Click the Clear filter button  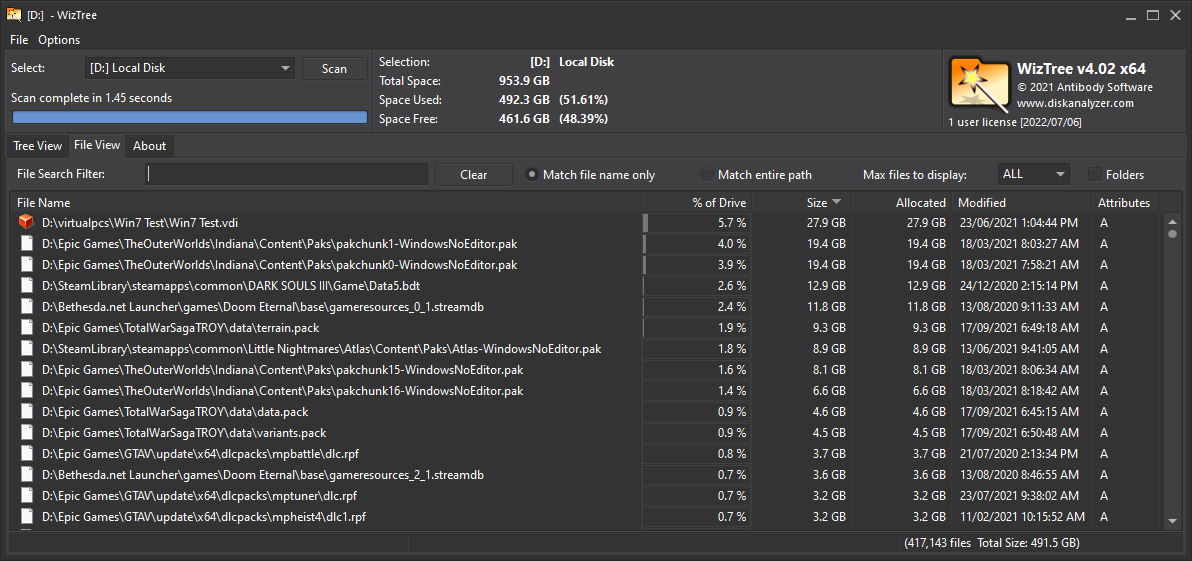pyautogui.click(x=473, y=174)
